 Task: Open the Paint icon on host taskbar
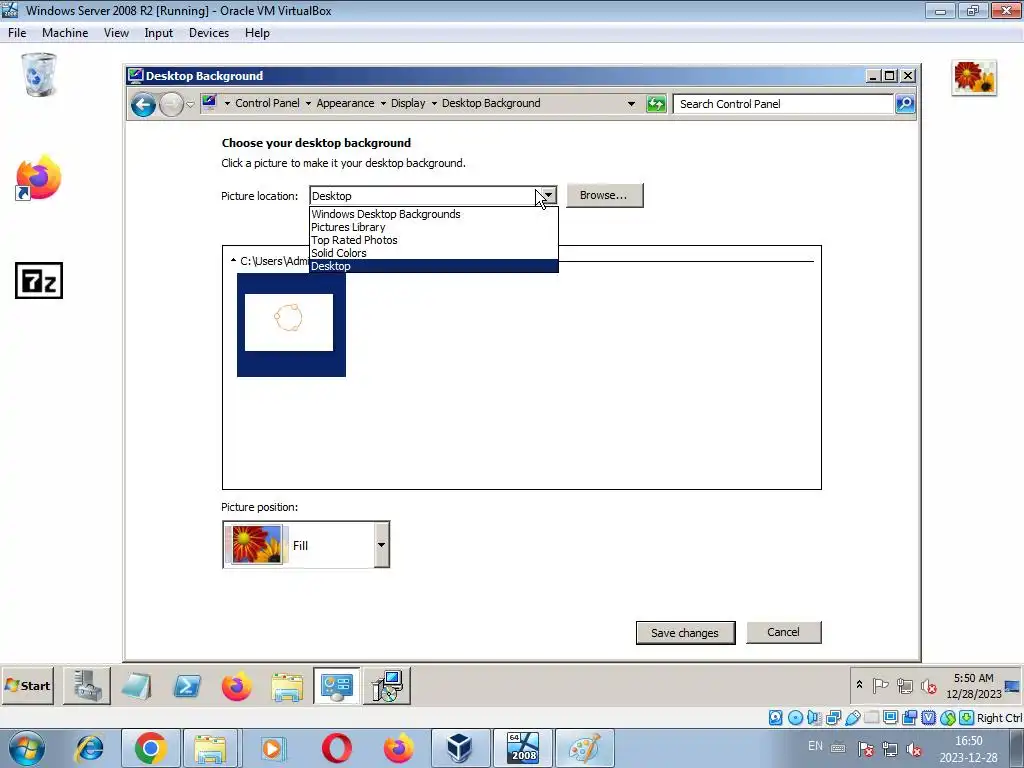pos(584,748)
